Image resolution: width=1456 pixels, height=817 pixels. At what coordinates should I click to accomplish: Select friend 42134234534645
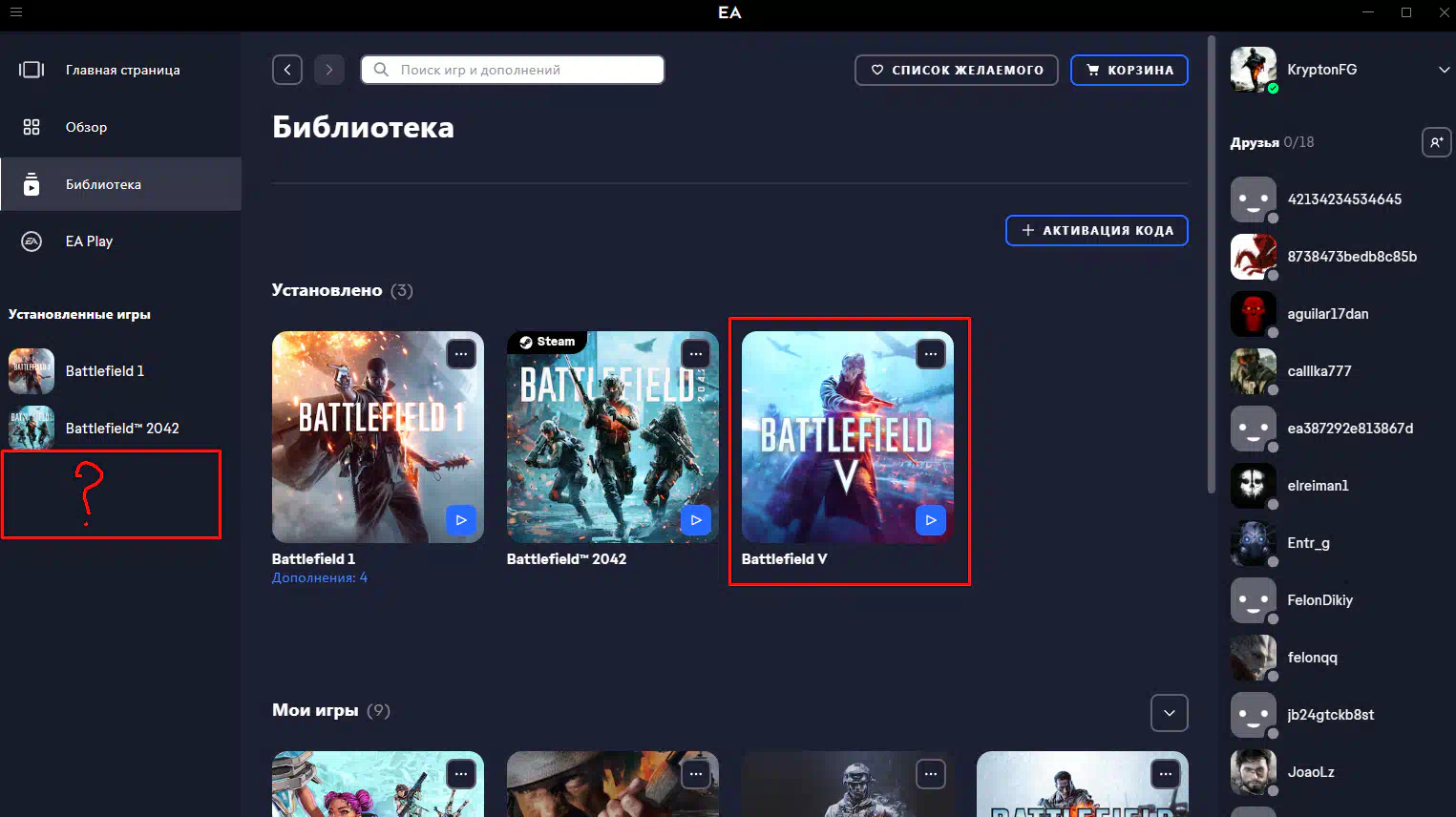pos(1339,199)
